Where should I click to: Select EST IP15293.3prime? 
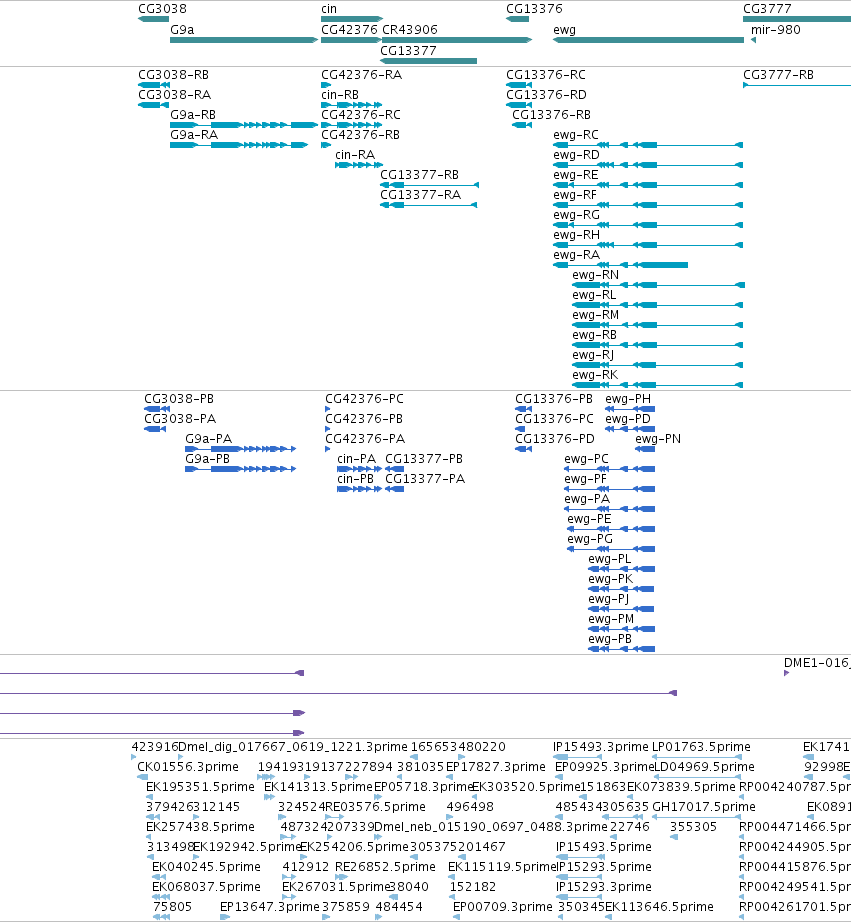tap(603, 887)
